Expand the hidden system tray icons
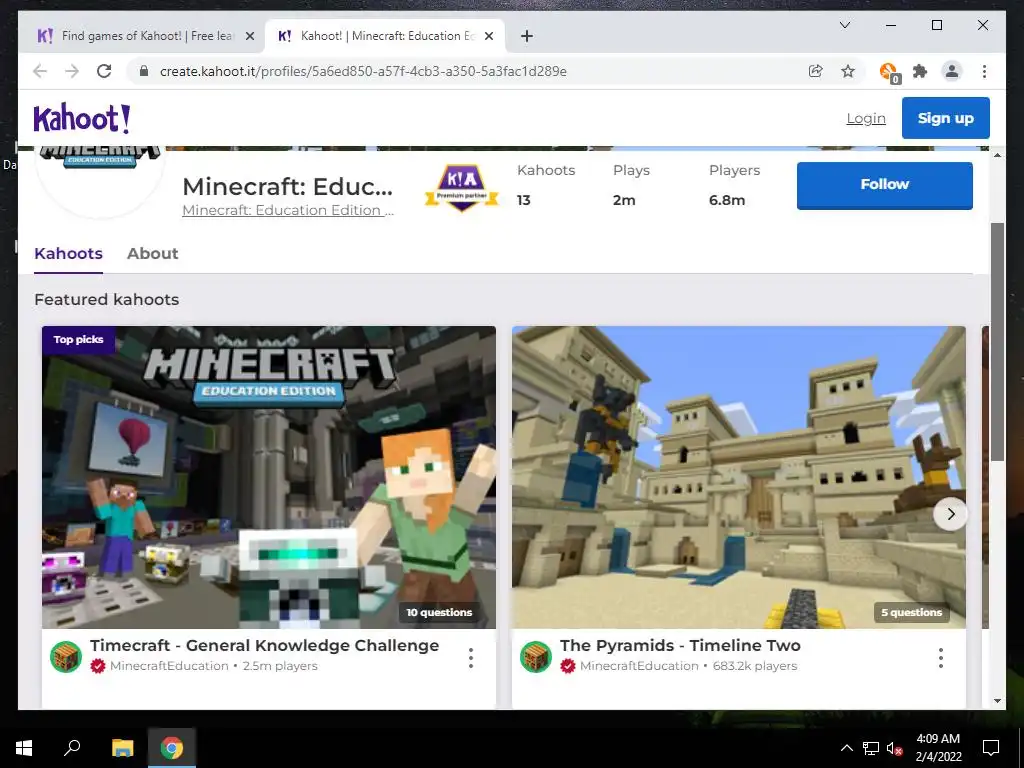1024x768 pixels. pos(846,748)
